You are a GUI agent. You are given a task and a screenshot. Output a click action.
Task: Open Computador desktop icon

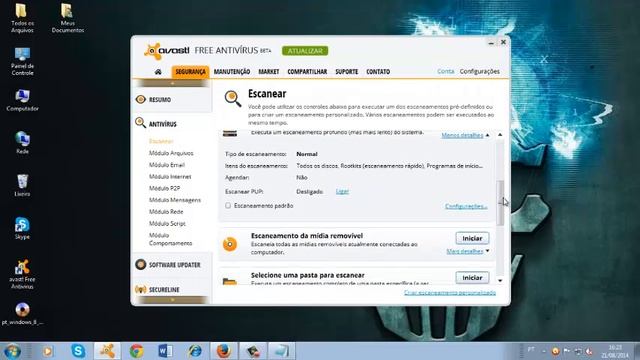tap(22, 100)
